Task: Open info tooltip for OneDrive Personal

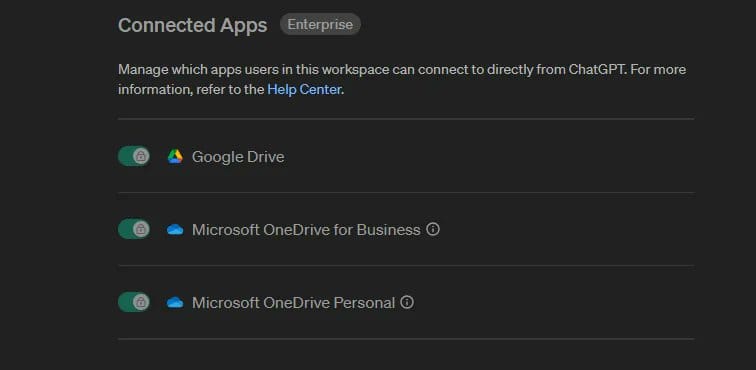Action: [x=407, y=302]
